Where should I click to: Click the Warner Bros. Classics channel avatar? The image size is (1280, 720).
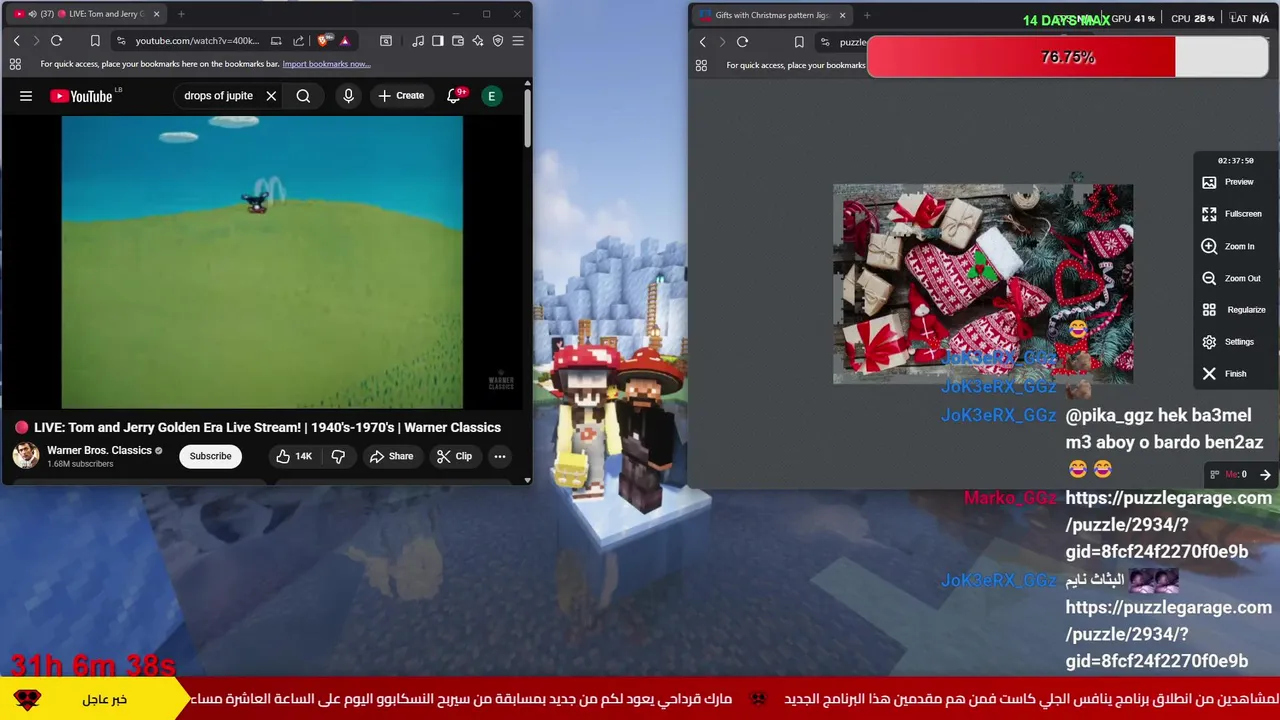pyautogui.click(x=26, y=455)
